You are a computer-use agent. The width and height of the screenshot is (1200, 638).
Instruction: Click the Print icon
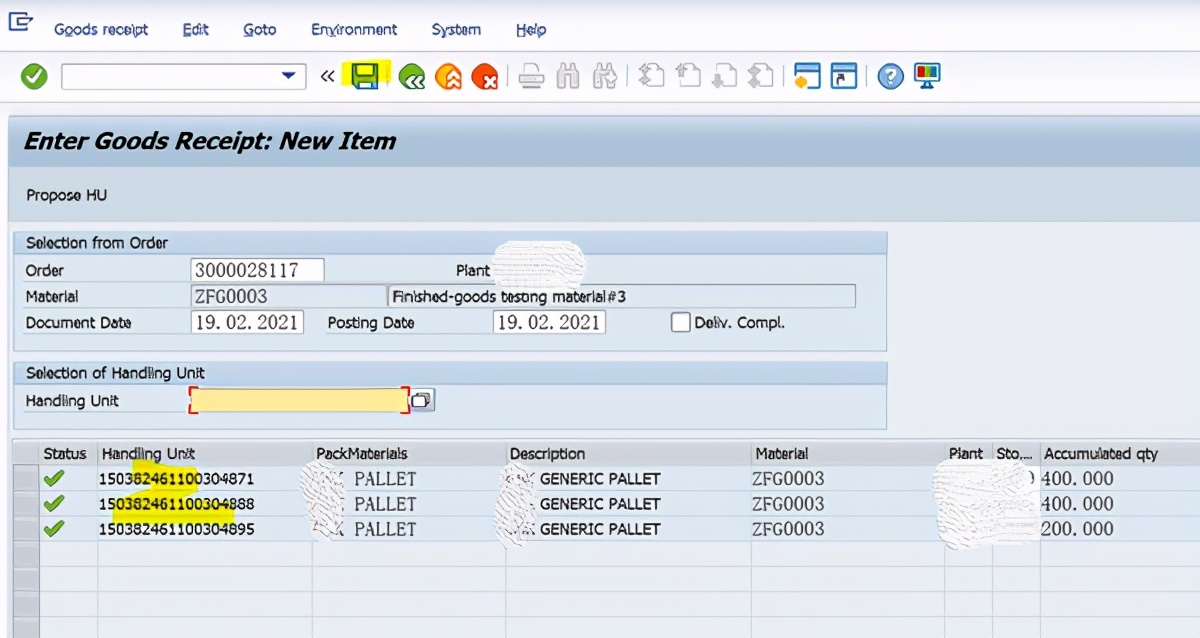(531, 77)
